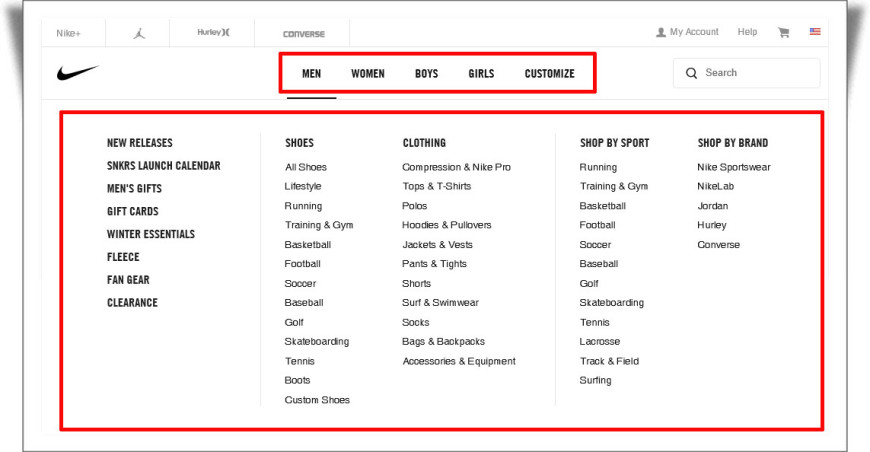Choose All Shoes
This screenshot has height=452, width=870.
[306, 167]
